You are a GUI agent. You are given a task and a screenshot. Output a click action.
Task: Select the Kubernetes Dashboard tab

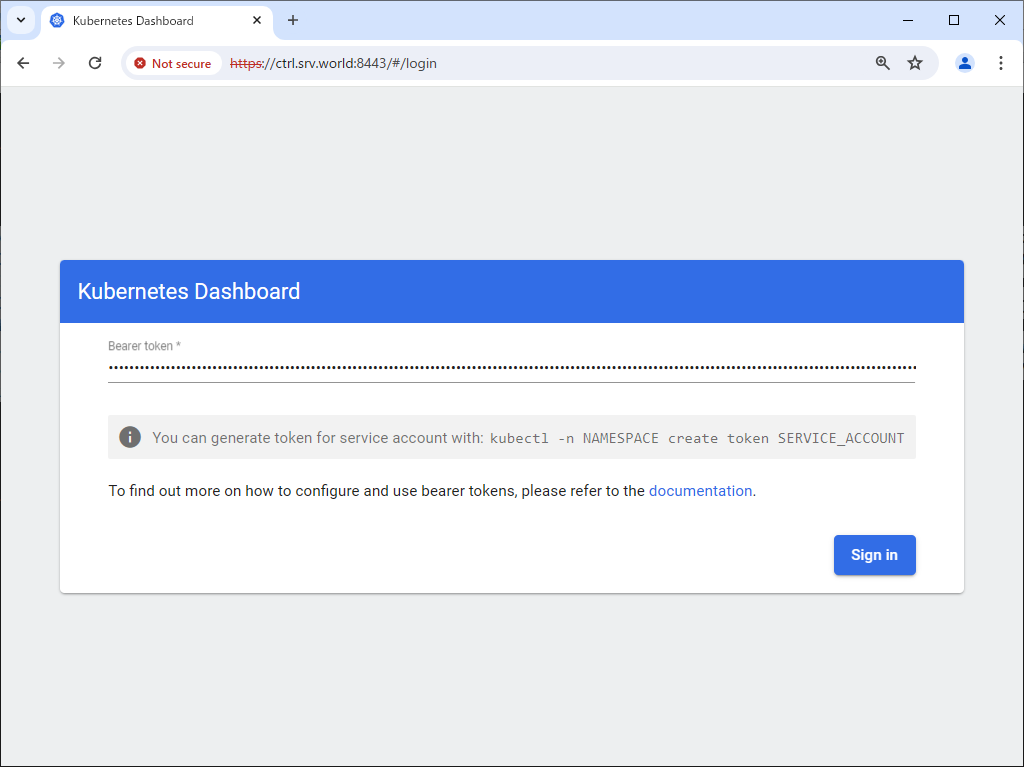click(x=157, y=21)
